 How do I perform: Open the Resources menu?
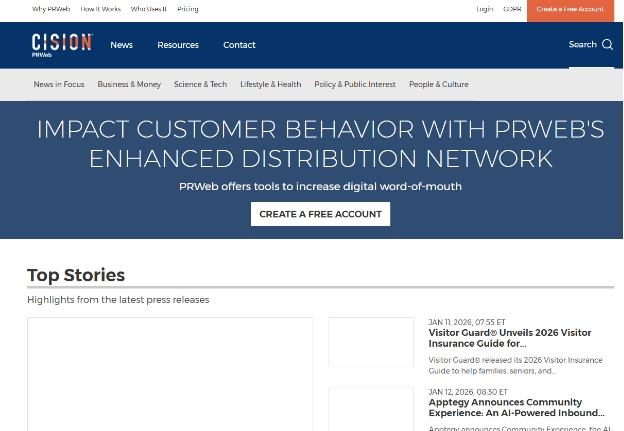coord(178,45)
